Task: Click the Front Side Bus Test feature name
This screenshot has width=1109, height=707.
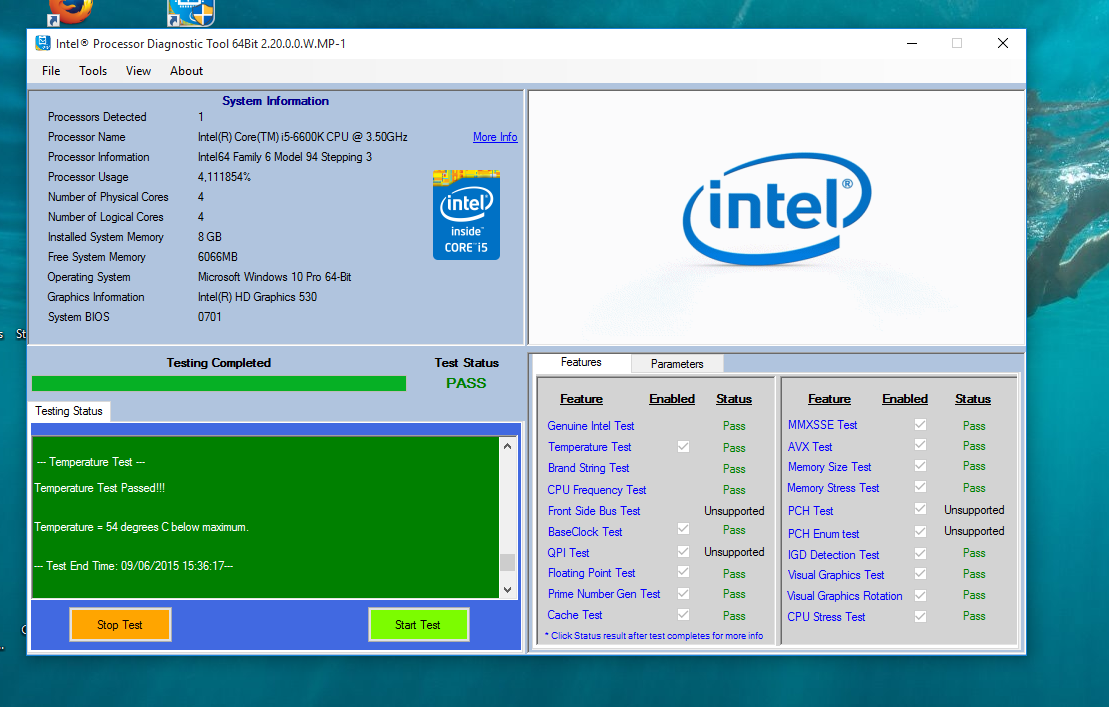Action: point(593,511)
